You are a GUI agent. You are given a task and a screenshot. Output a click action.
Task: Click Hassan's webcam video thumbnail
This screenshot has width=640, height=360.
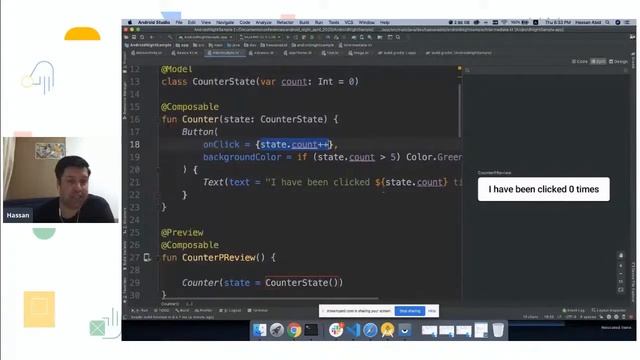[61, 180]
